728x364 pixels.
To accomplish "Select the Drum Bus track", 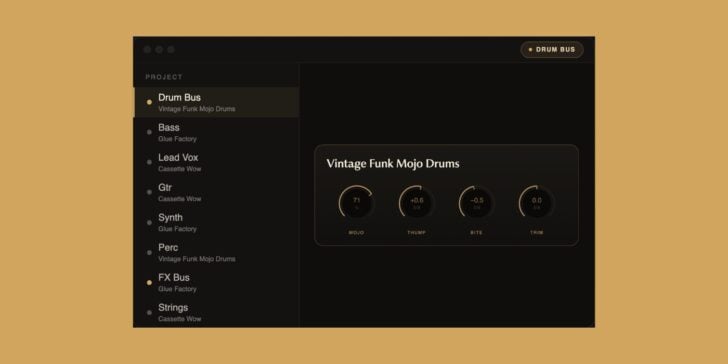I will click(x=216, y=102).
